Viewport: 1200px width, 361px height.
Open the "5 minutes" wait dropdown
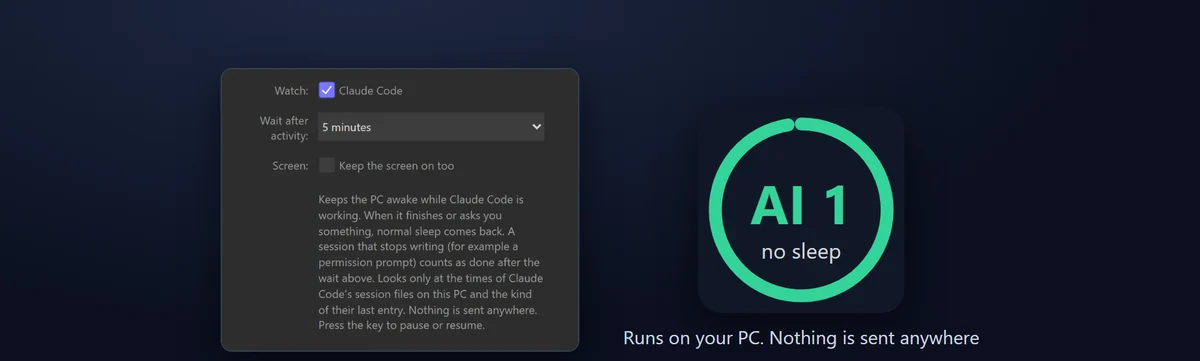431,127
